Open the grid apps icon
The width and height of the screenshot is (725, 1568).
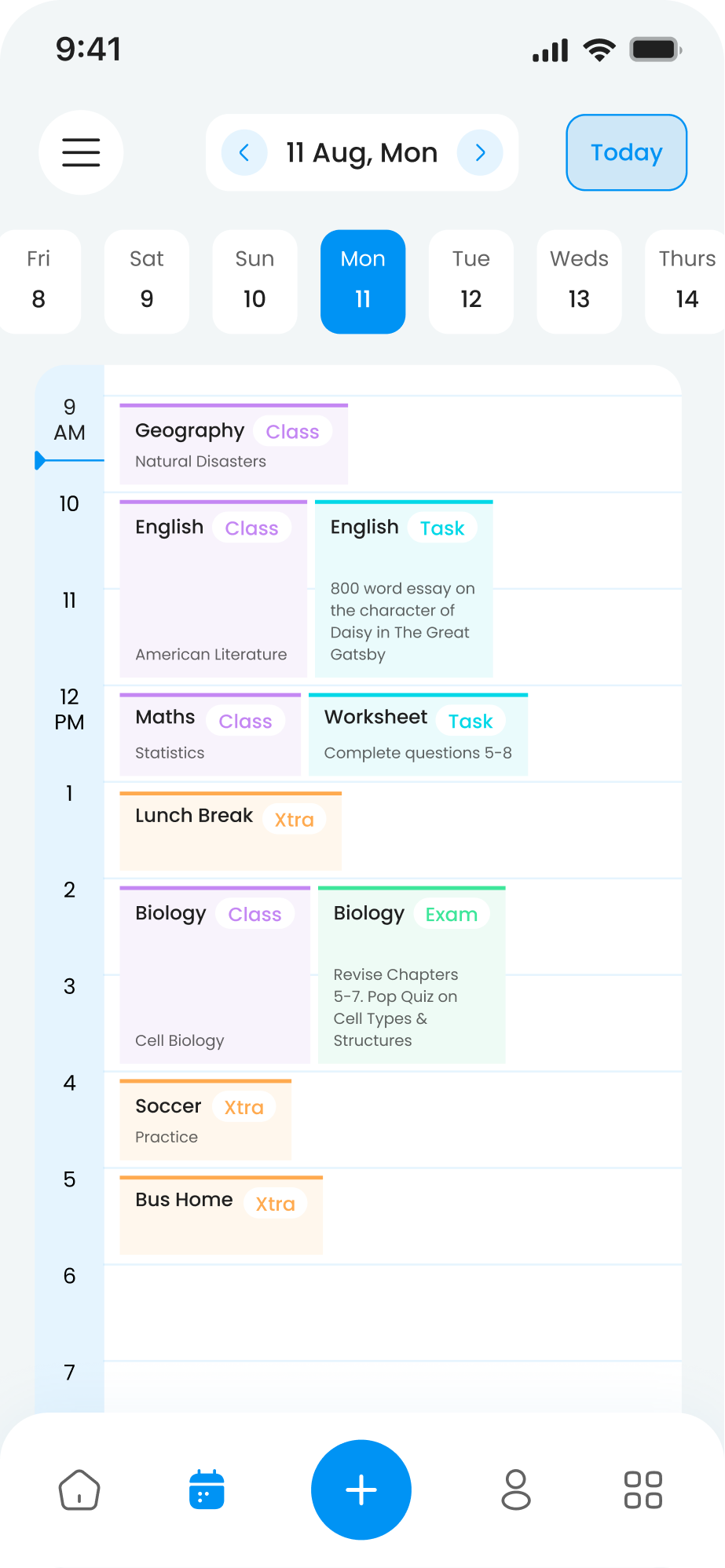click(643, 1489)
